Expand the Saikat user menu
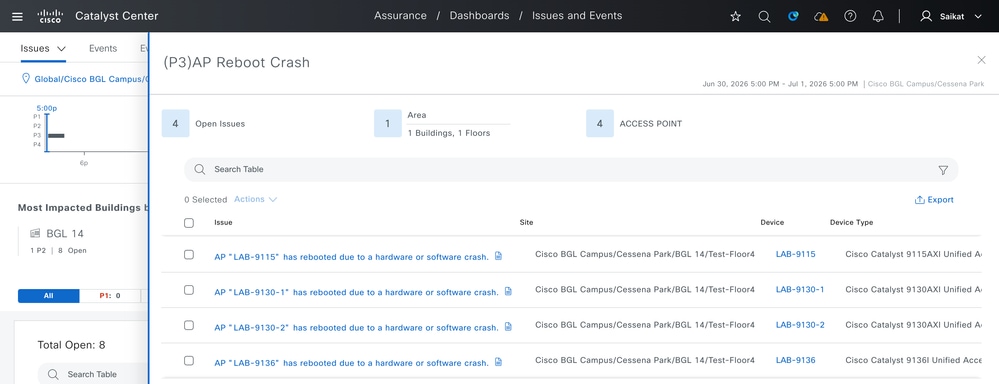Viewport: 999px width, 384px height. 978,17
